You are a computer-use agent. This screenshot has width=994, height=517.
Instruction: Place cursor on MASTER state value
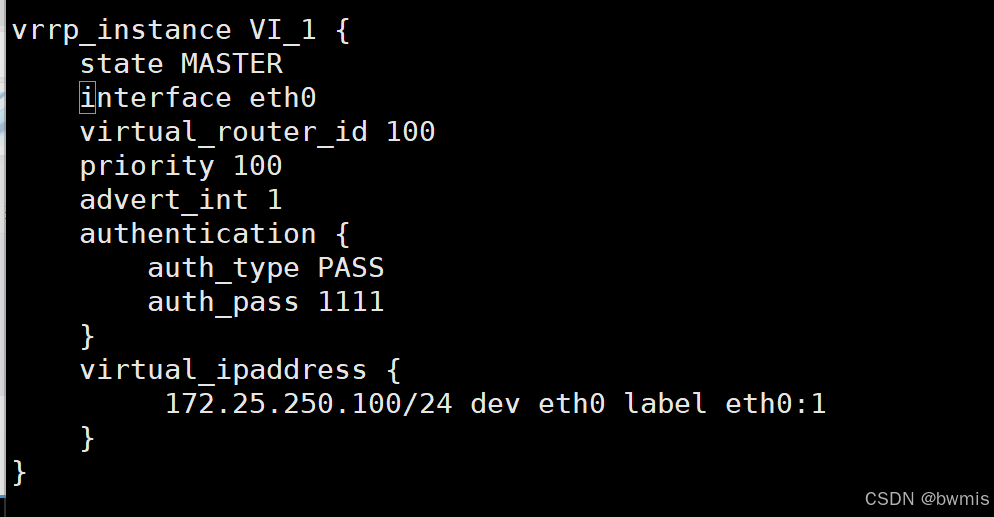click(231, 64)
